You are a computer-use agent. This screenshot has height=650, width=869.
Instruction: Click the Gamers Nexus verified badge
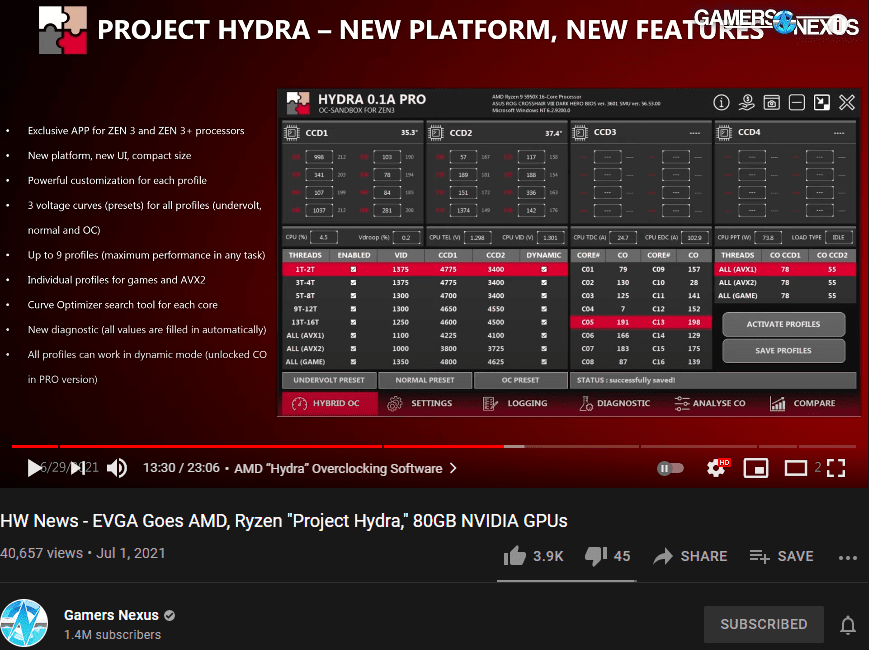170,615
